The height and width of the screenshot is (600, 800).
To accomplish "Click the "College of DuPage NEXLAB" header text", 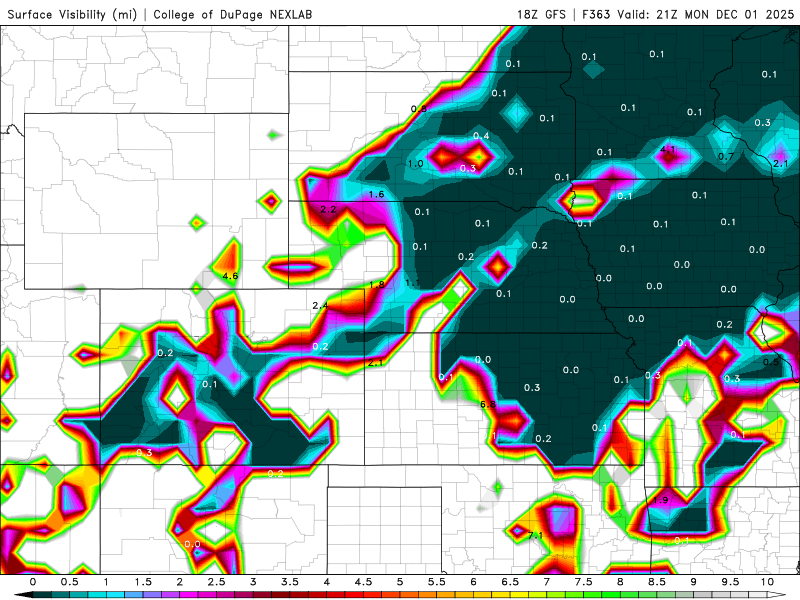I will point(233,14).
